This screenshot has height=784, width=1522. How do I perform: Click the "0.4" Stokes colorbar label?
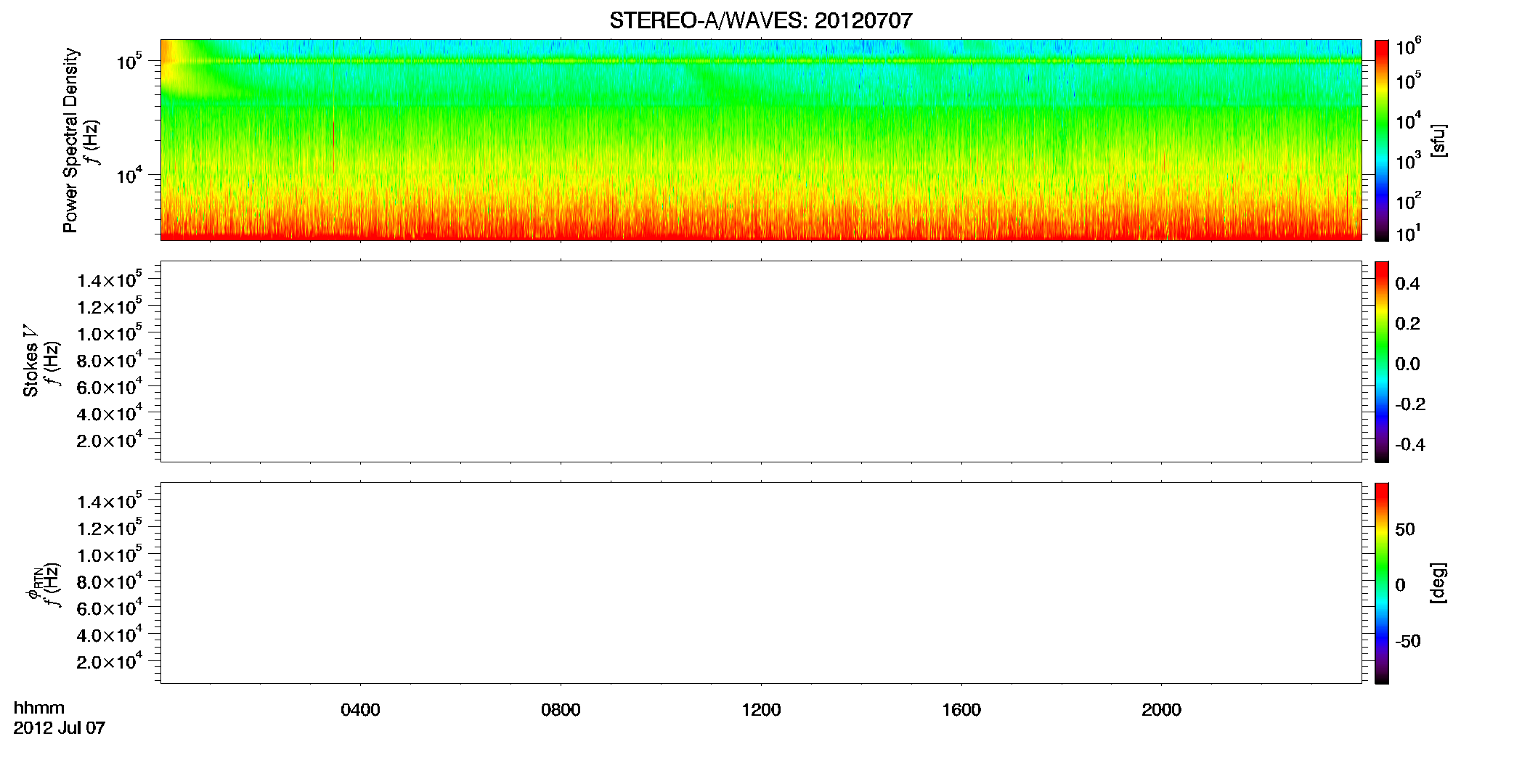tap(1407, 284)
